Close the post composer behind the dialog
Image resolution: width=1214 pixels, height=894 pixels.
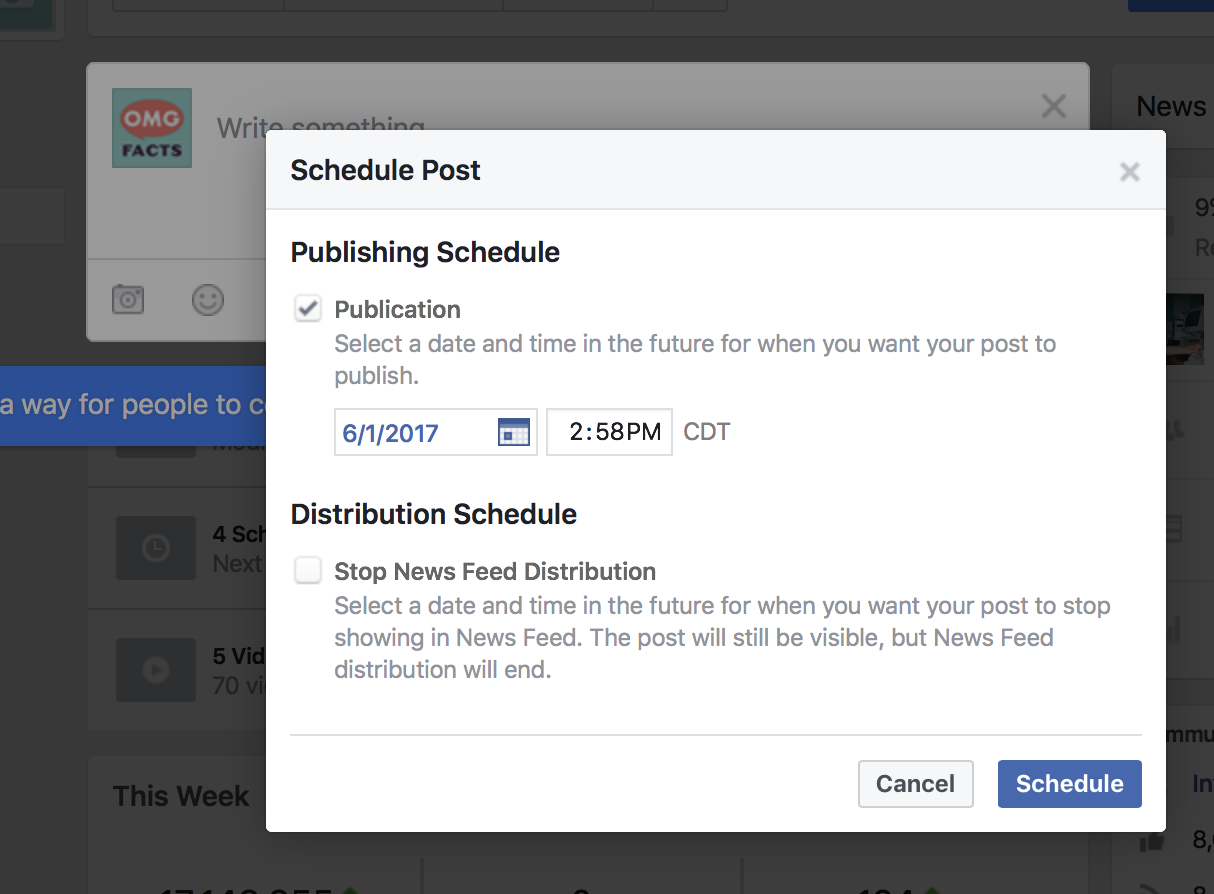(x=1053, y=106)
